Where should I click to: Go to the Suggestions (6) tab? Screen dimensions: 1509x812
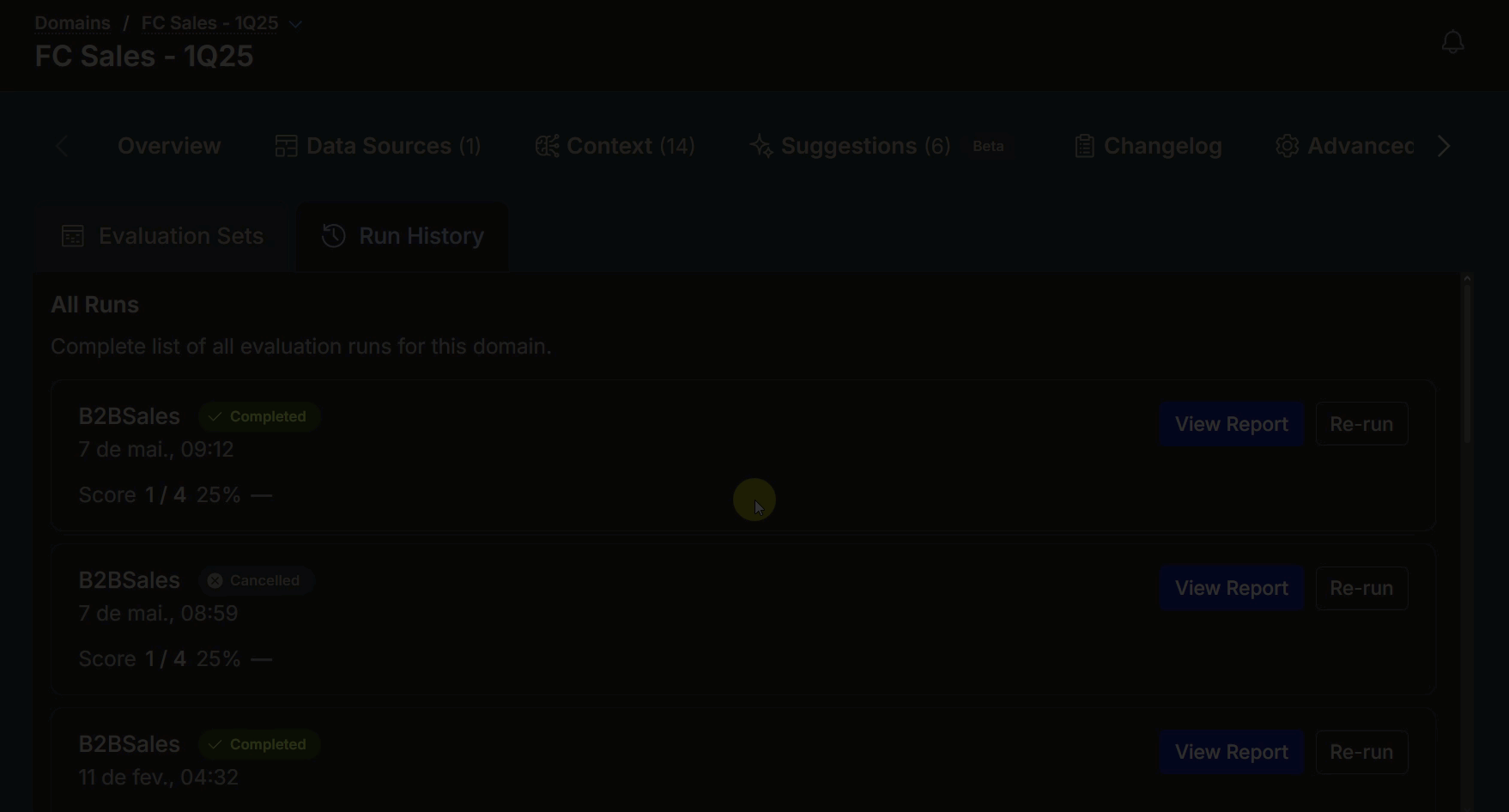tap(850, 146)
